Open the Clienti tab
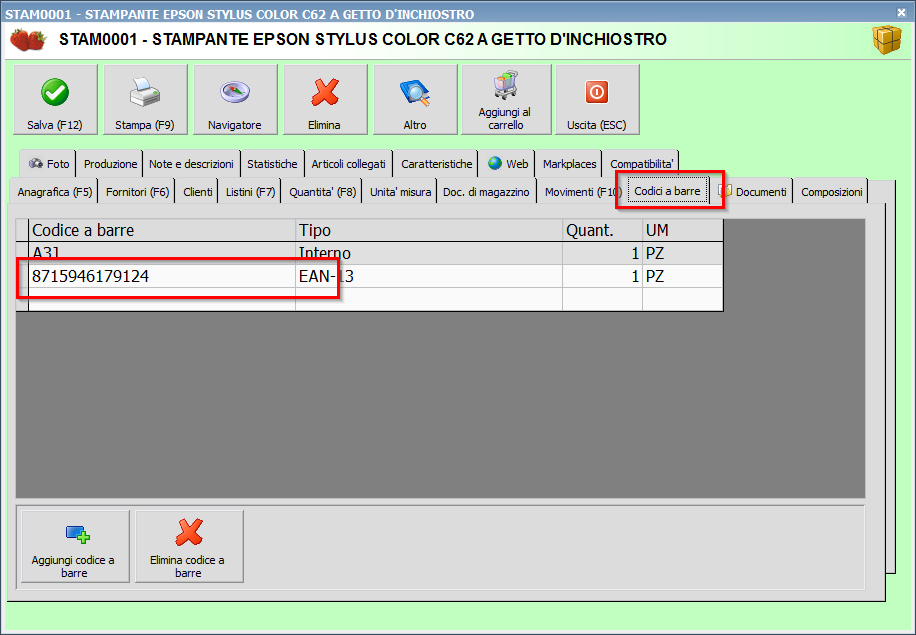916x635 pixels. (197, 192)
